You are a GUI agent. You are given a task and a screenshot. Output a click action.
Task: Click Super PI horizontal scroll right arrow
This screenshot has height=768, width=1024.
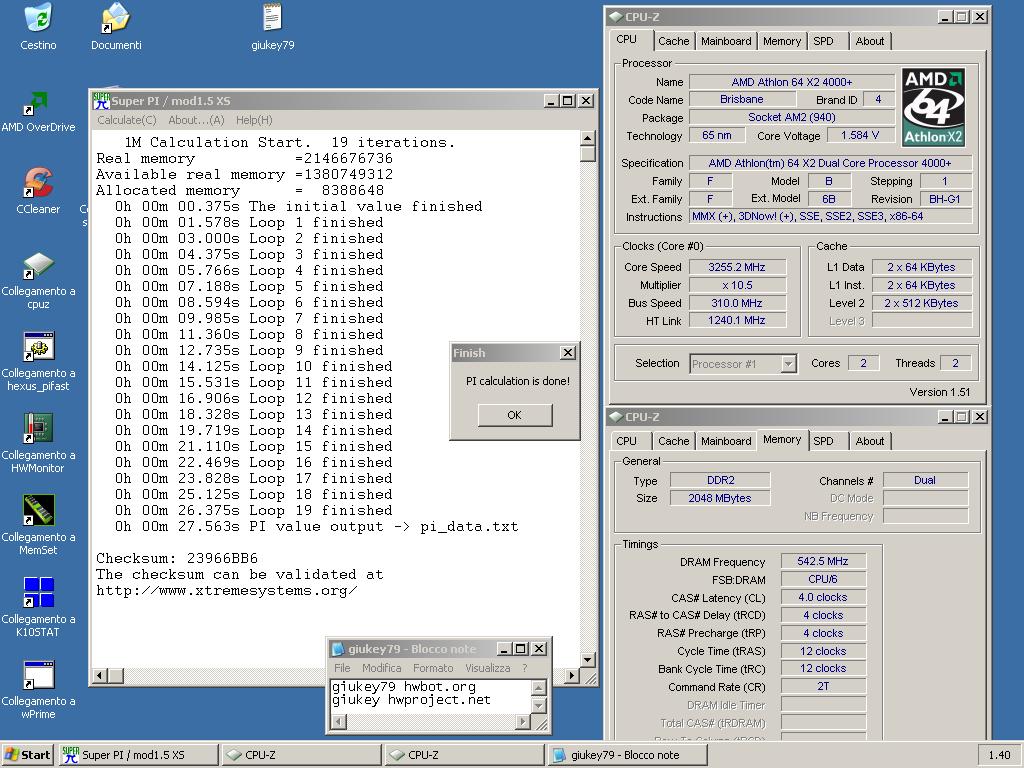point(572,676)
